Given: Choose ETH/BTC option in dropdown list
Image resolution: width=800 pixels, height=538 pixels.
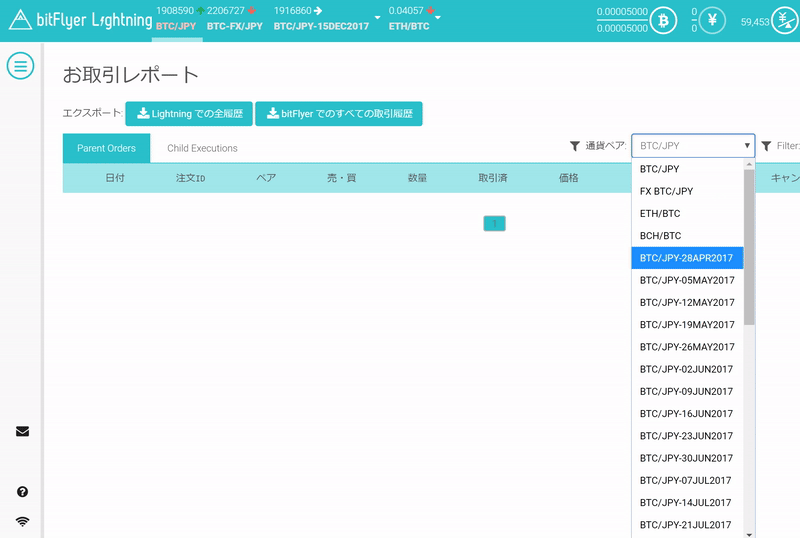Looking at the screenshot, I should pos(687,213).
